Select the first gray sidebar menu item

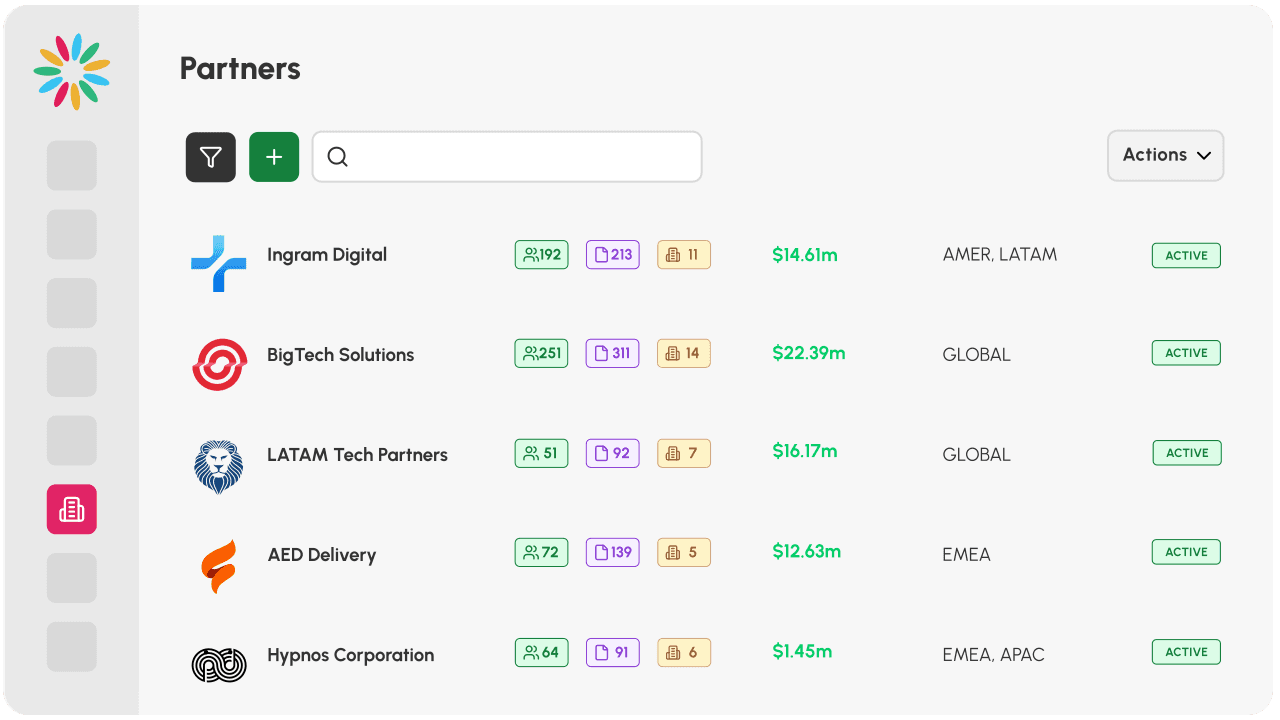[x=72, y=166]
